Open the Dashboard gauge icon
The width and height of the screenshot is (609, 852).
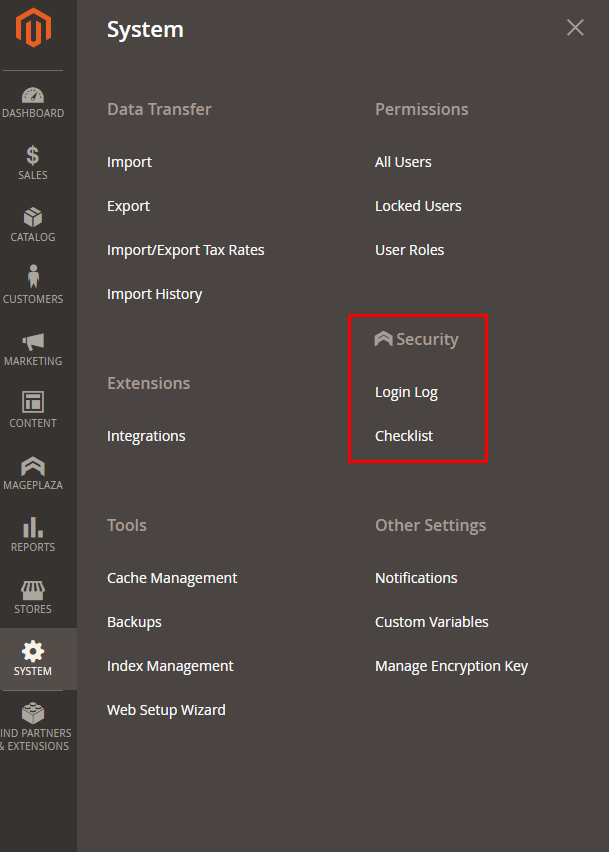pos(33,95)
